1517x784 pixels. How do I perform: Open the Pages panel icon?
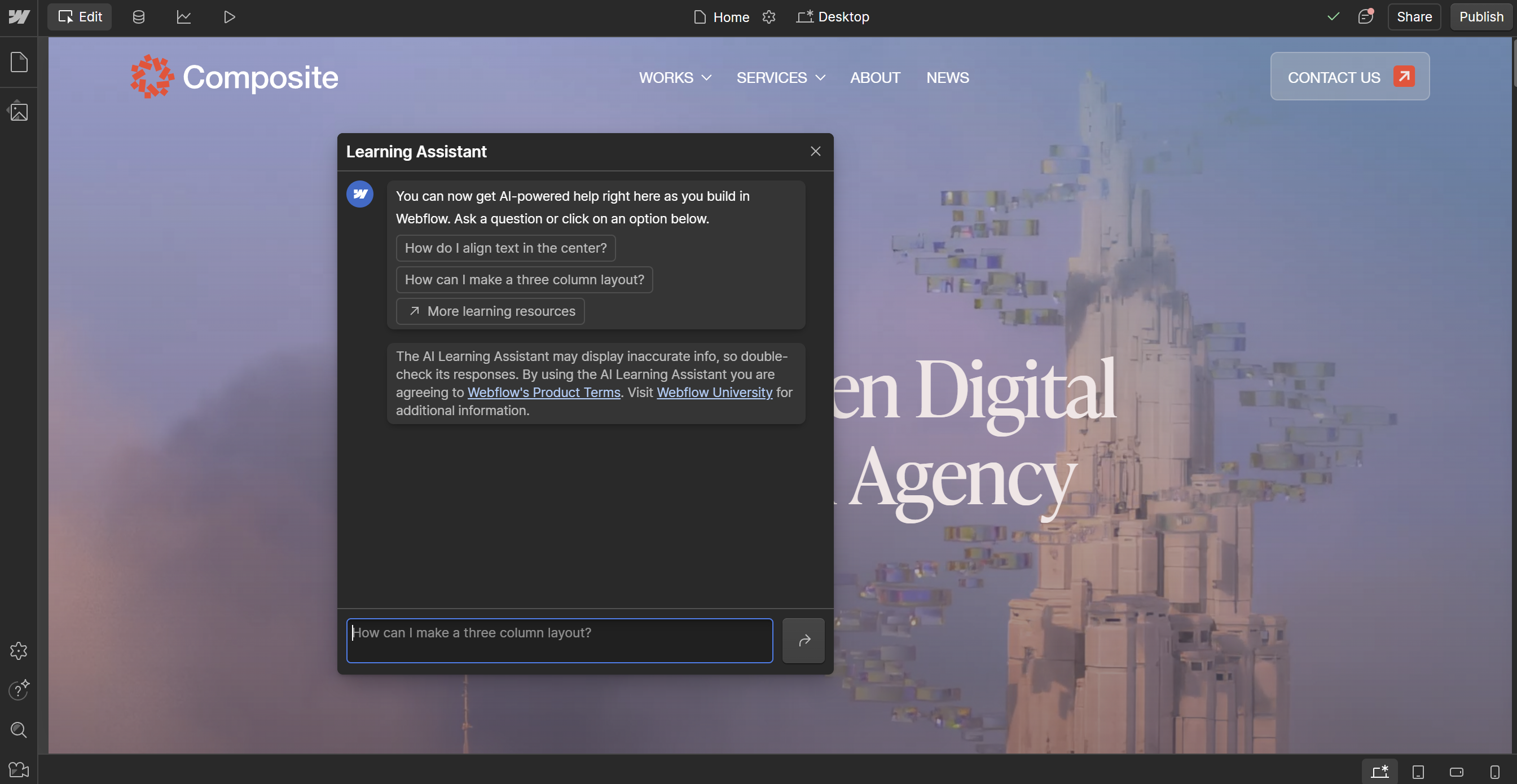point(19,62)
